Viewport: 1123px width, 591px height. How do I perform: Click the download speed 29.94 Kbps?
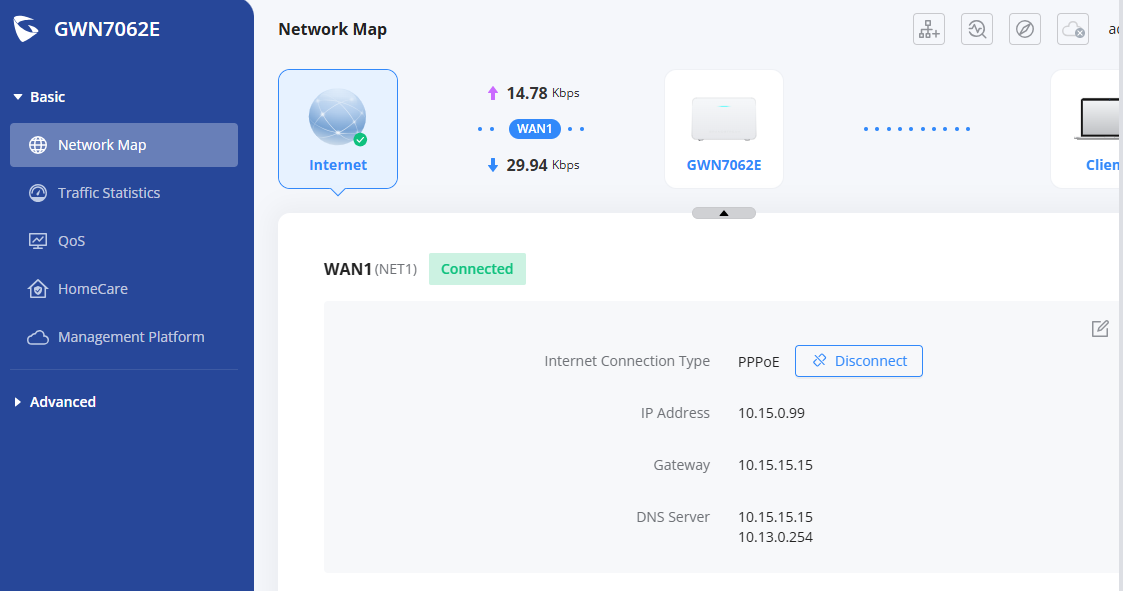(543, 165)
